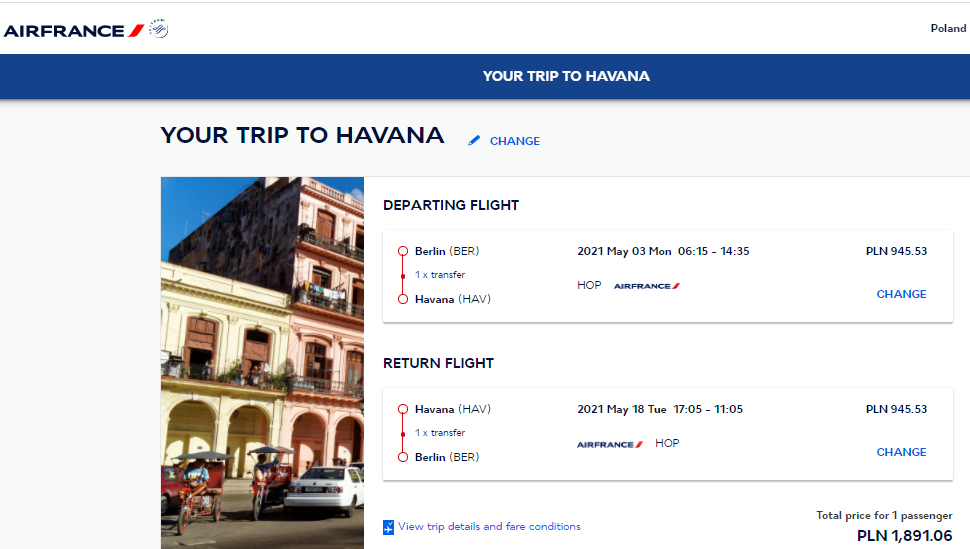Click the Air France logo in return flight
This screenshot has height=549, width=970.
click(610, 444)
